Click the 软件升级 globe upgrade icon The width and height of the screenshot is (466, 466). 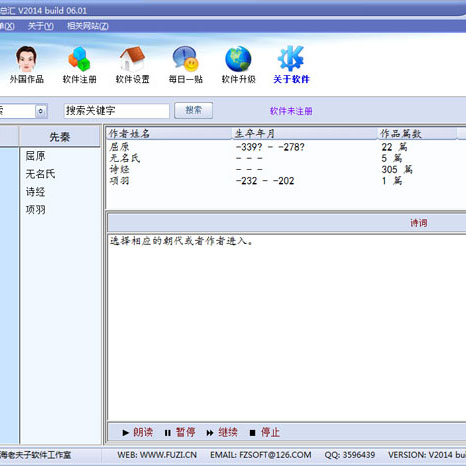pyautogui.click(x=238, y=65)
